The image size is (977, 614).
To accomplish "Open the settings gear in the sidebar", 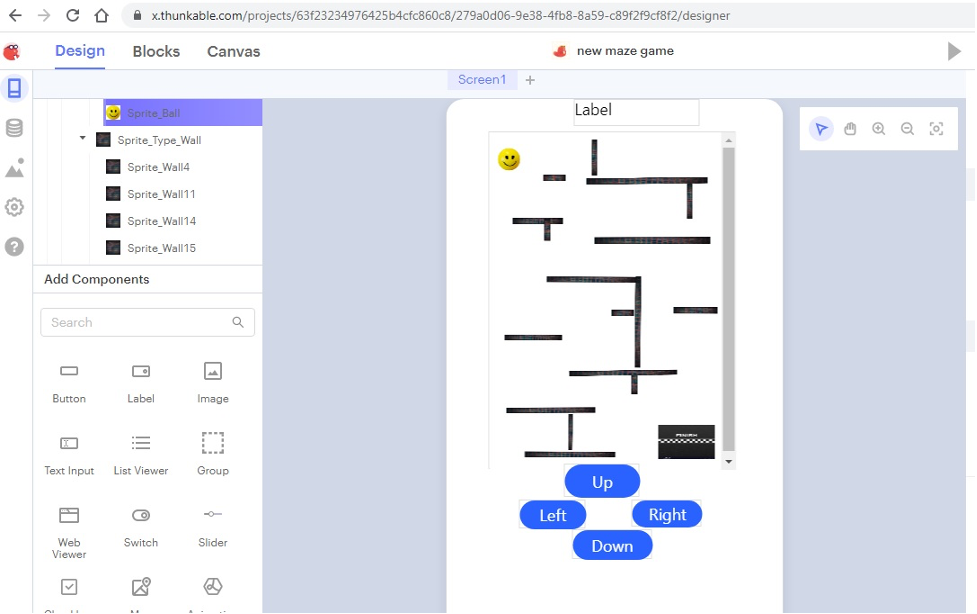I will point(14,207).
